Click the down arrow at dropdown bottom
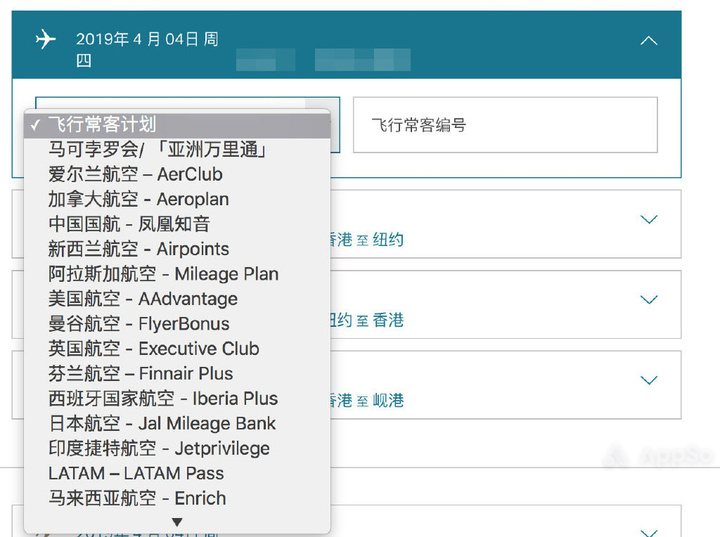The height and width of the screenshot is (537, 720). [x=177, y=522]
